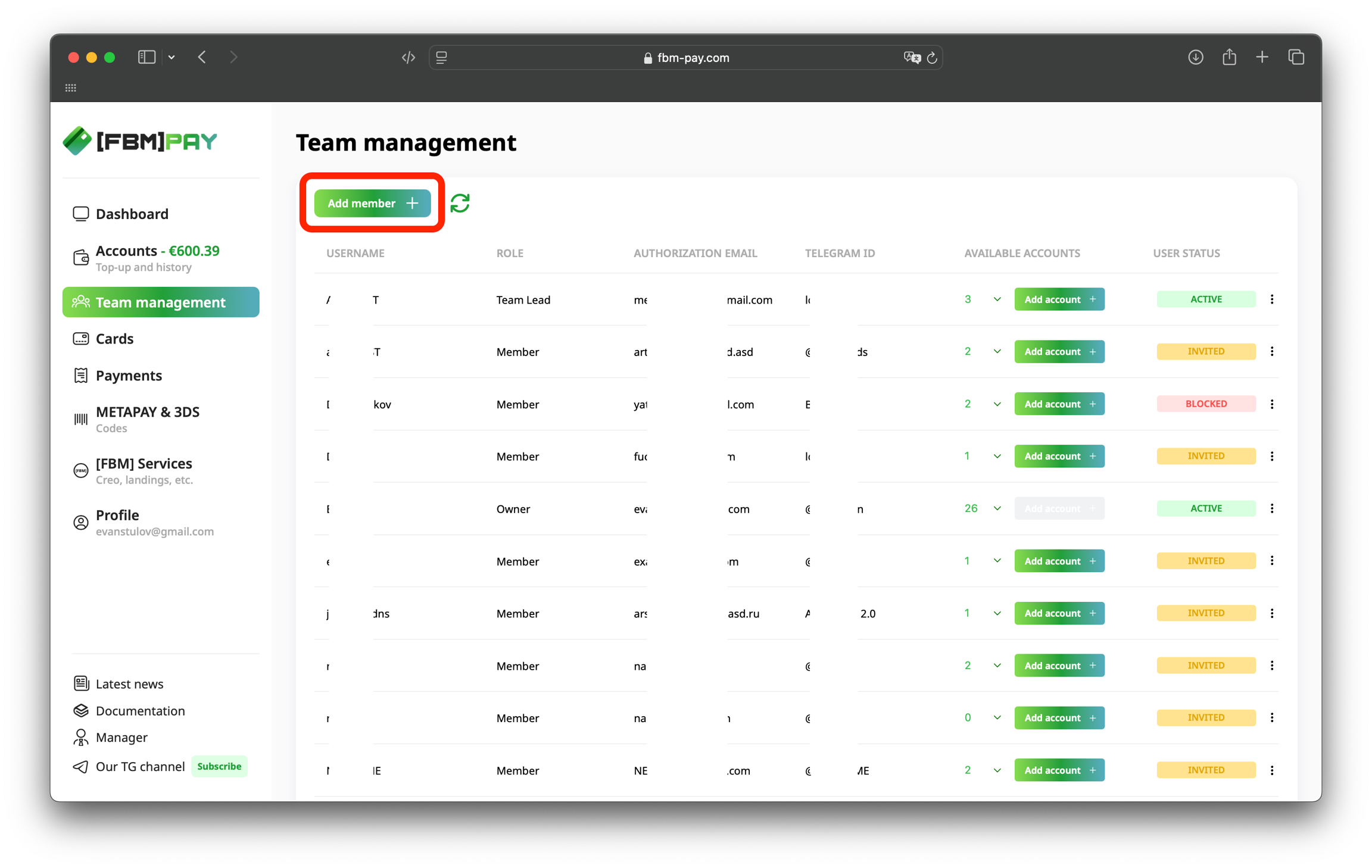Image resolution: width=1372 pixels, height=868 pixels.
Task: Expand the Owner's 26 available accounts chevron
Action: pyautogui.click(x=997, y=508)
